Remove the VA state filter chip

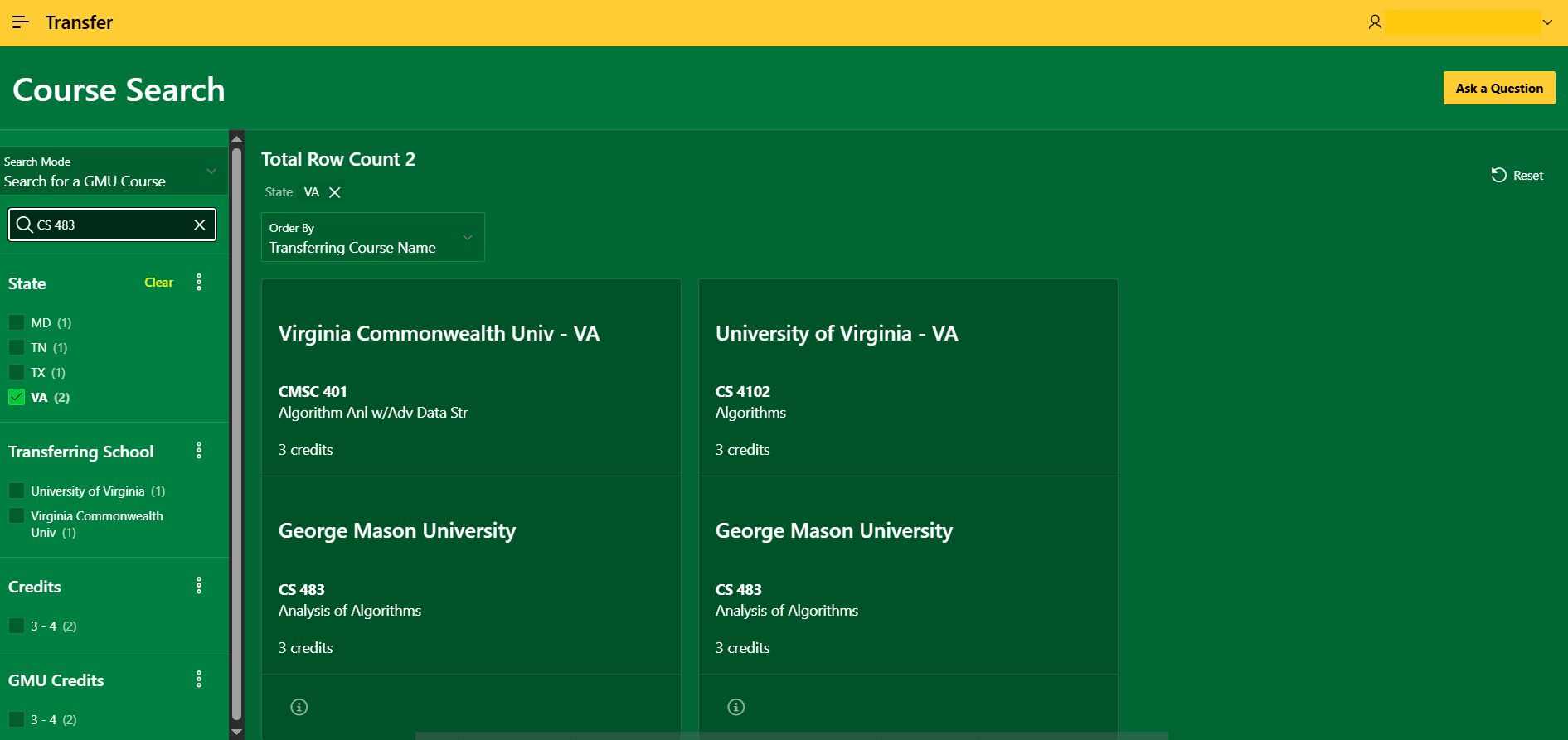click(x=335, y=192)
